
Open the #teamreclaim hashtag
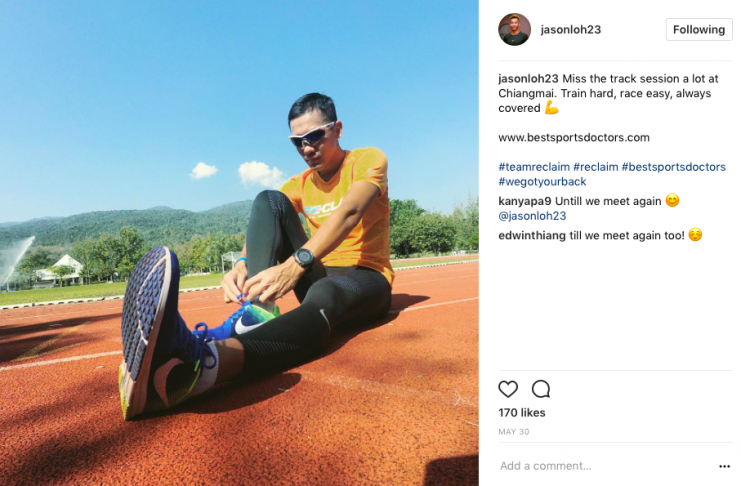click(x=534, y=167)
